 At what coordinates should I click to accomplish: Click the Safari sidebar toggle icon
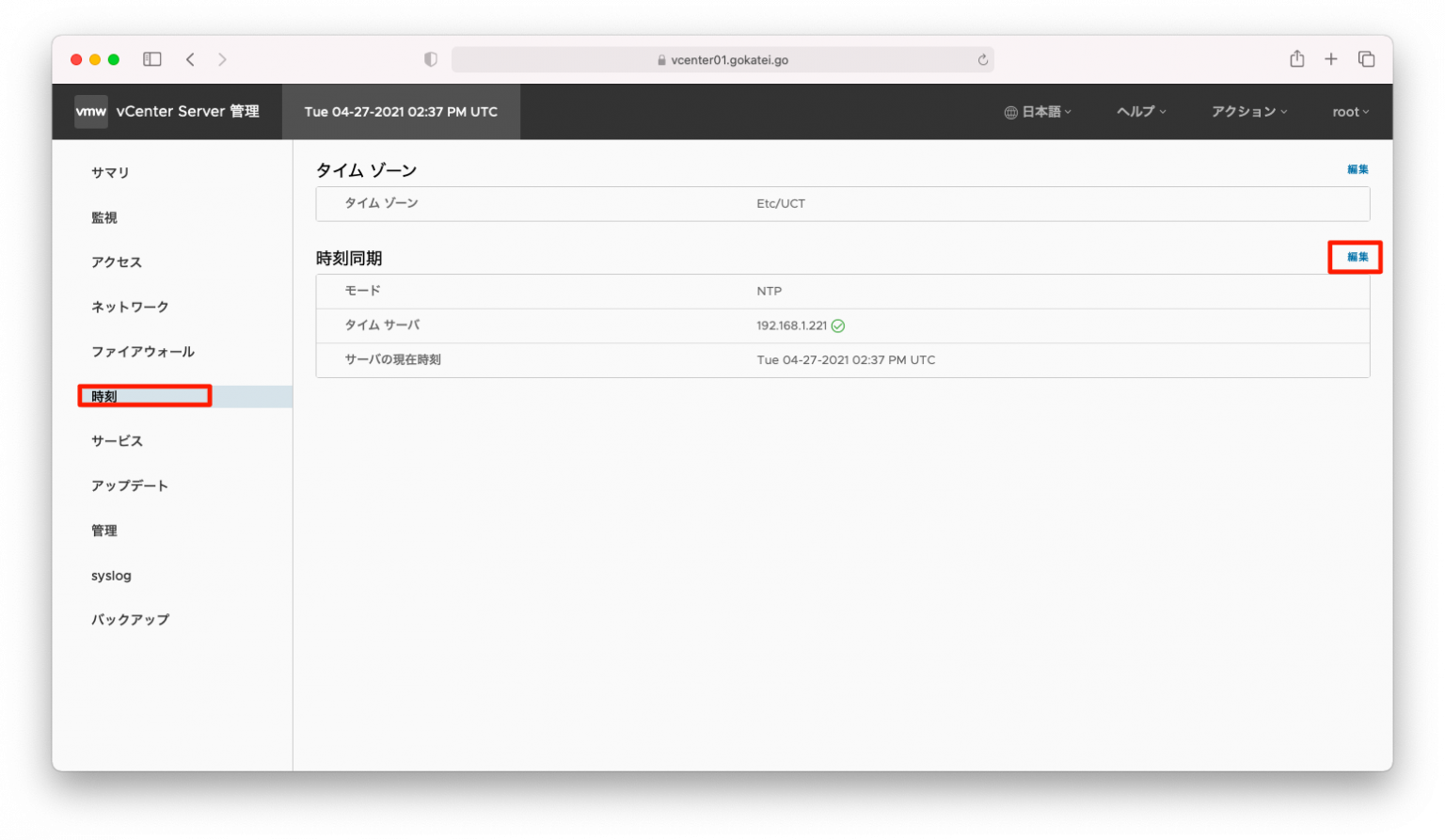point(152,59)
